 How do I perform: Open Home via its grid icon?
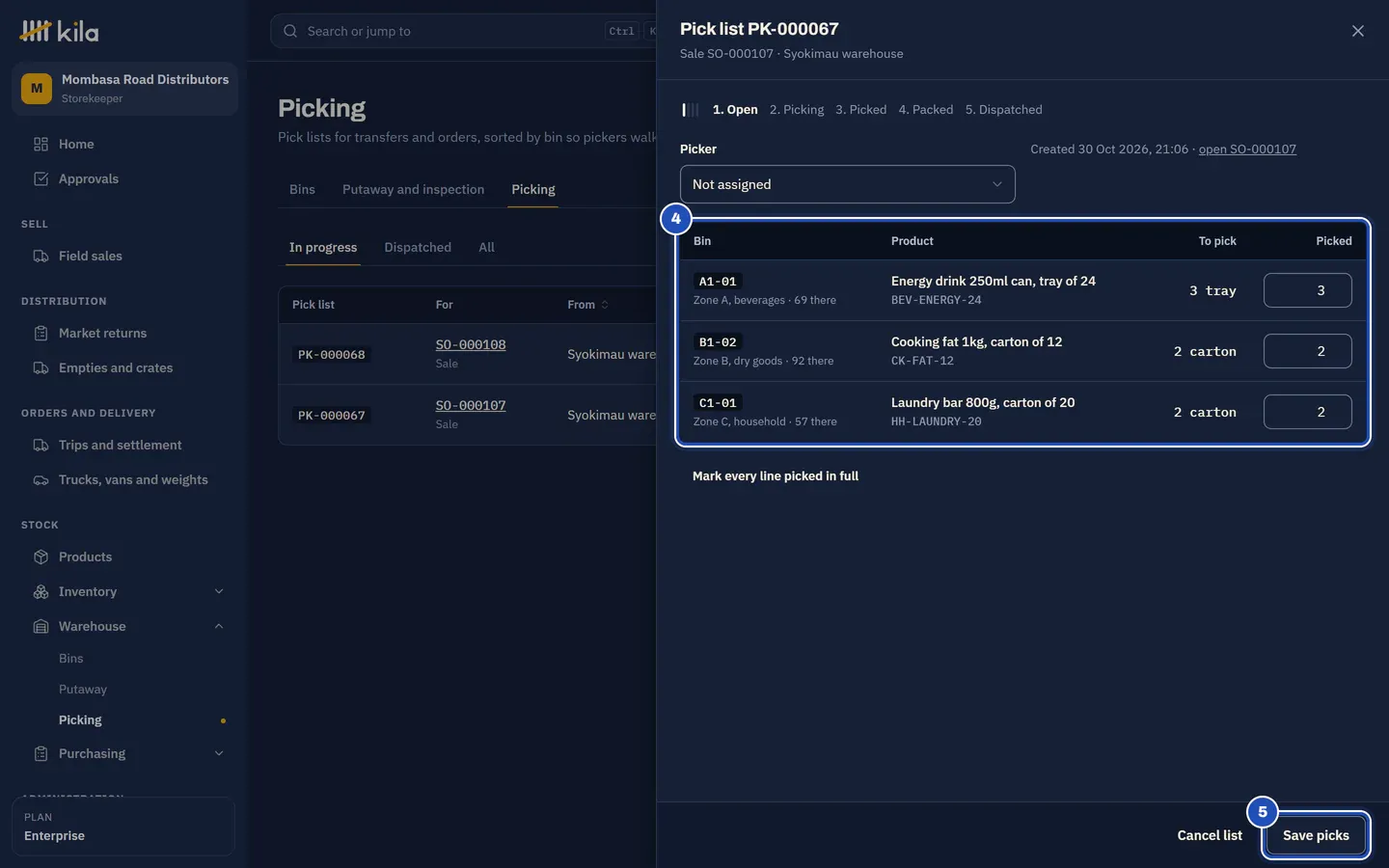point(41,144)
